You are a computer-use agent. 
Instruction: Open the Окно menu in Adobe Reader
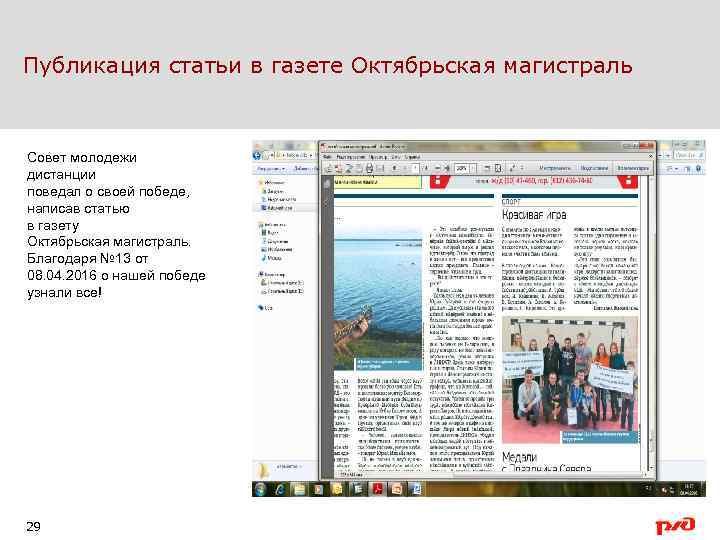pos(395,157)
